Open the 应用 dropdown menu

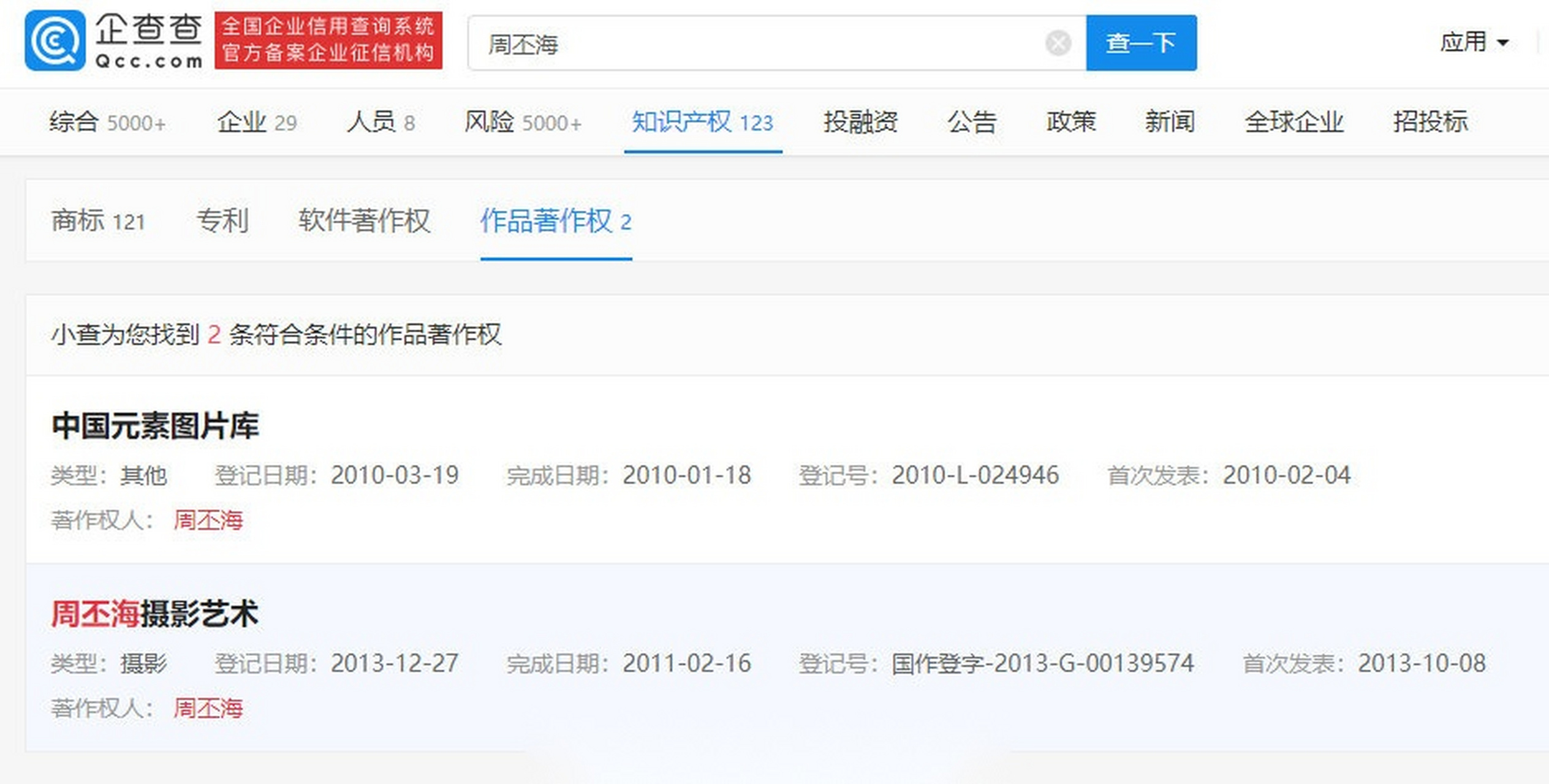[x=1474, y=42]
